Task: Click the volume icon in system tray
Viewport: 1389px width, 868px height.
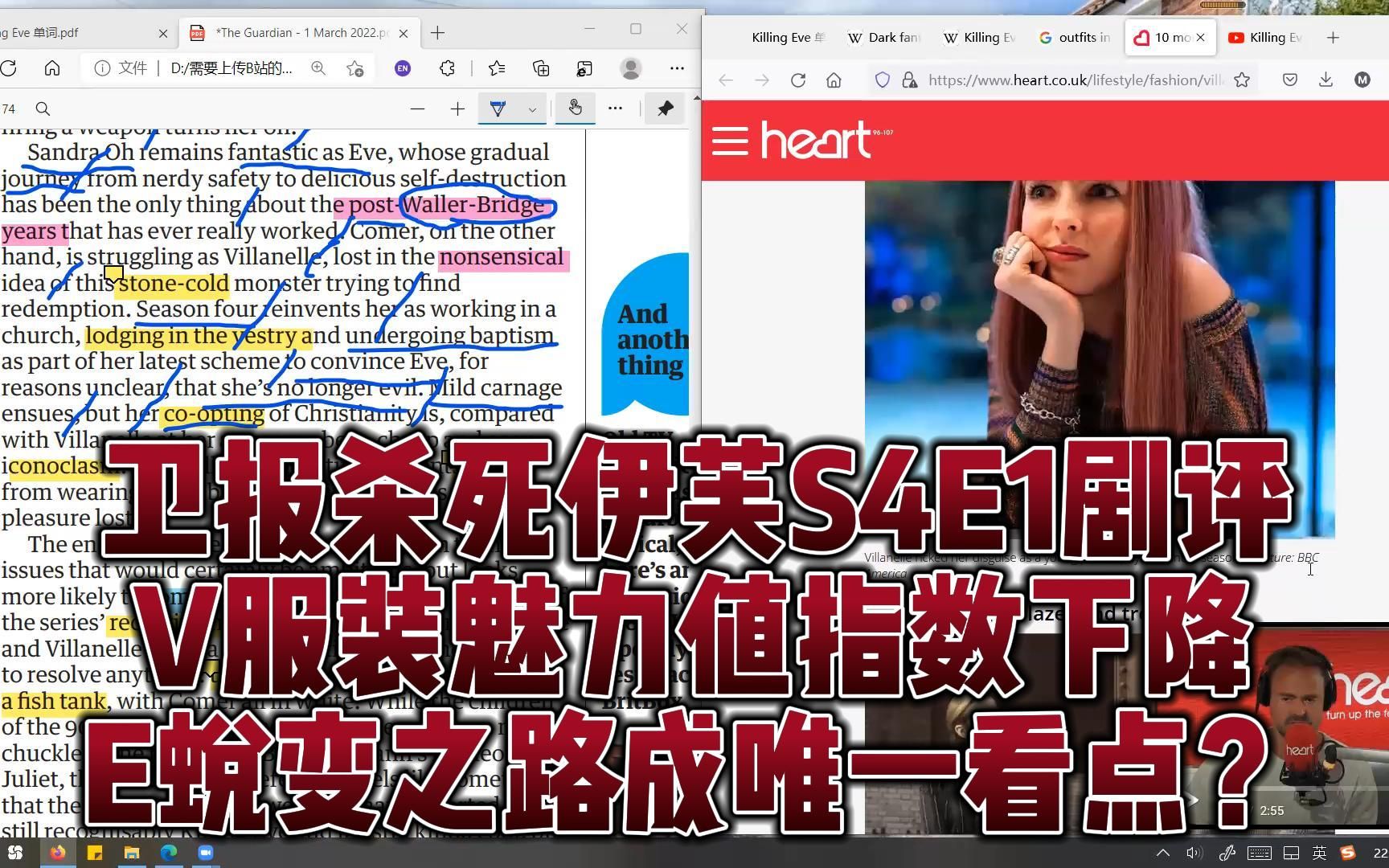Action: 1194,853
